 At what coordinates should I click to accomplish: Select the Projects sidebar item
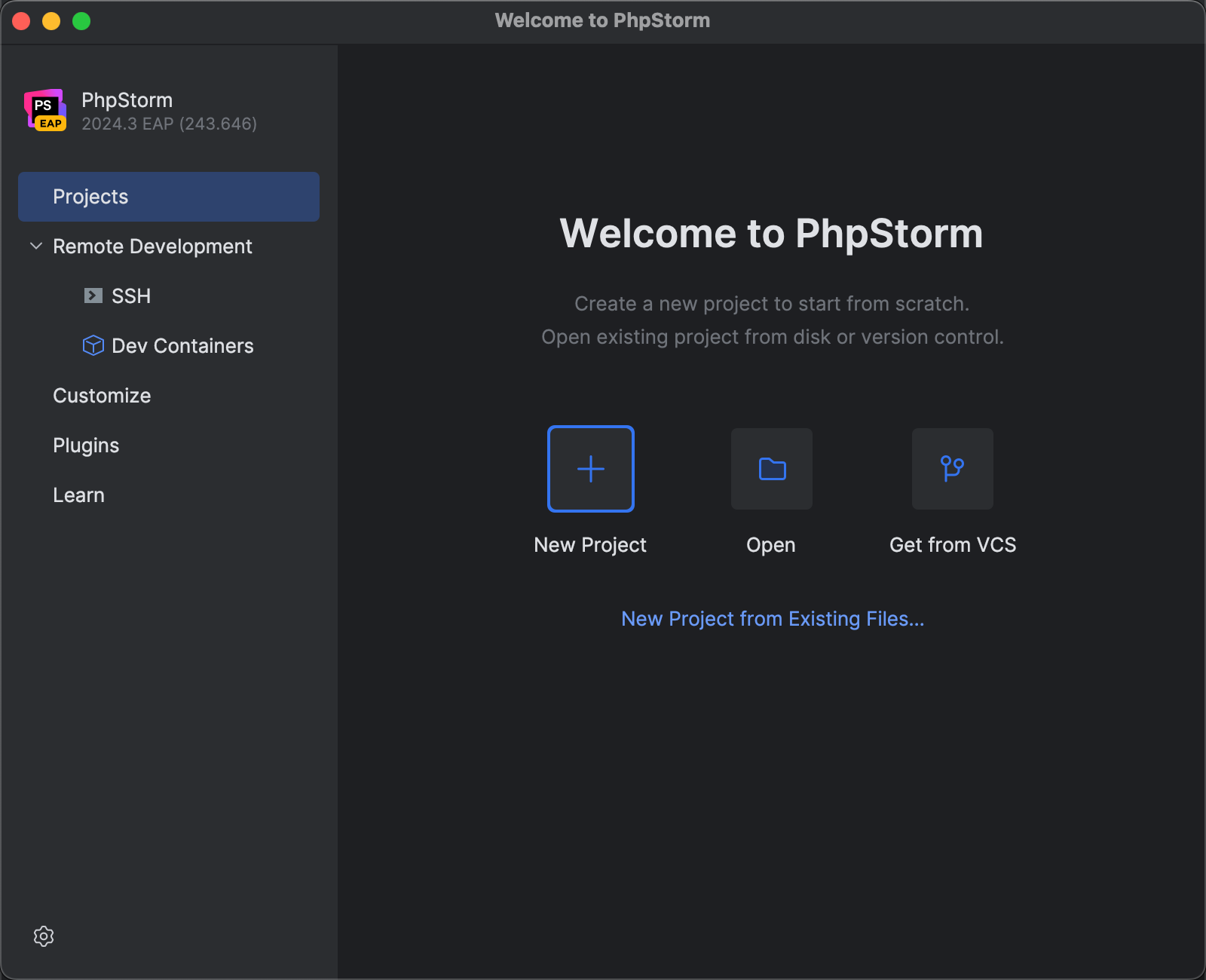90,196
